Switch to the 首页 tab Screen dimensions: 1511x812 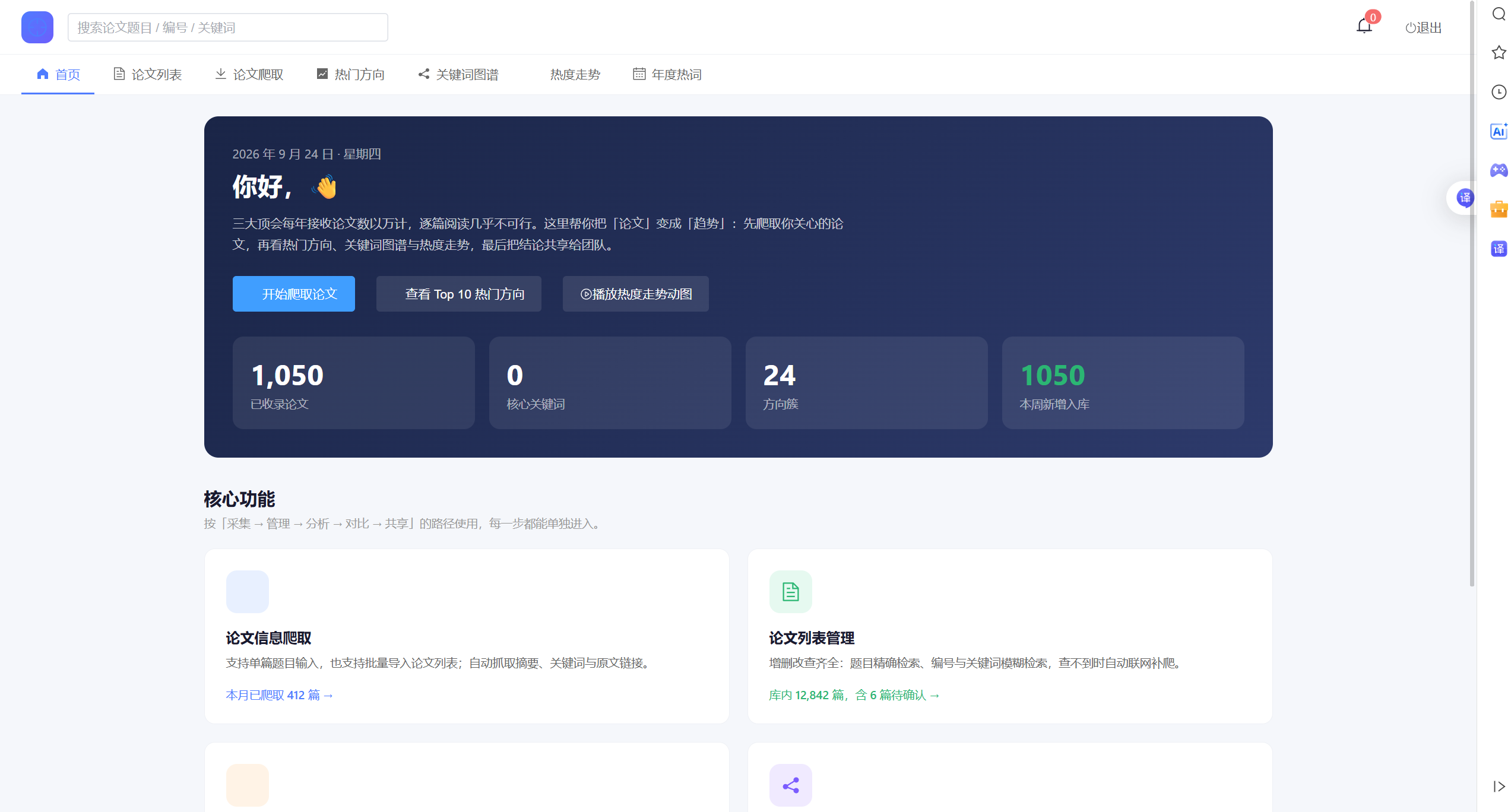point(58,74)
